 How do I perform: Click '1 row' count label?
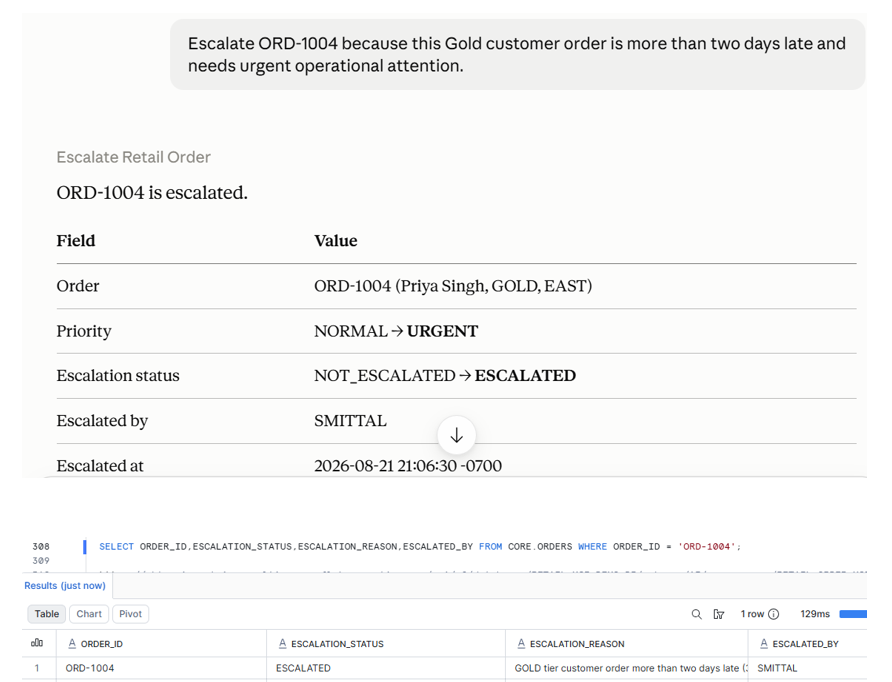pyautogui.click(x=752, y=614)
